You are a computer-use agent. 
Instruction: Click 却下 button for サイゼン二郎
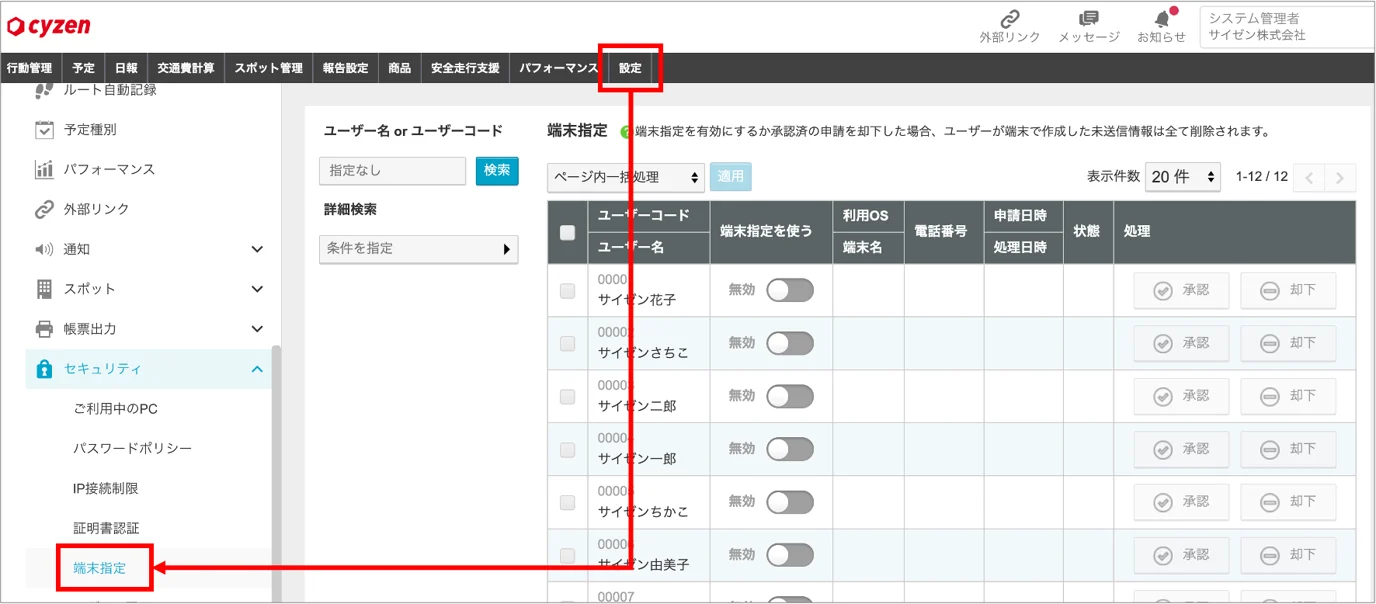coord(1288,396)
